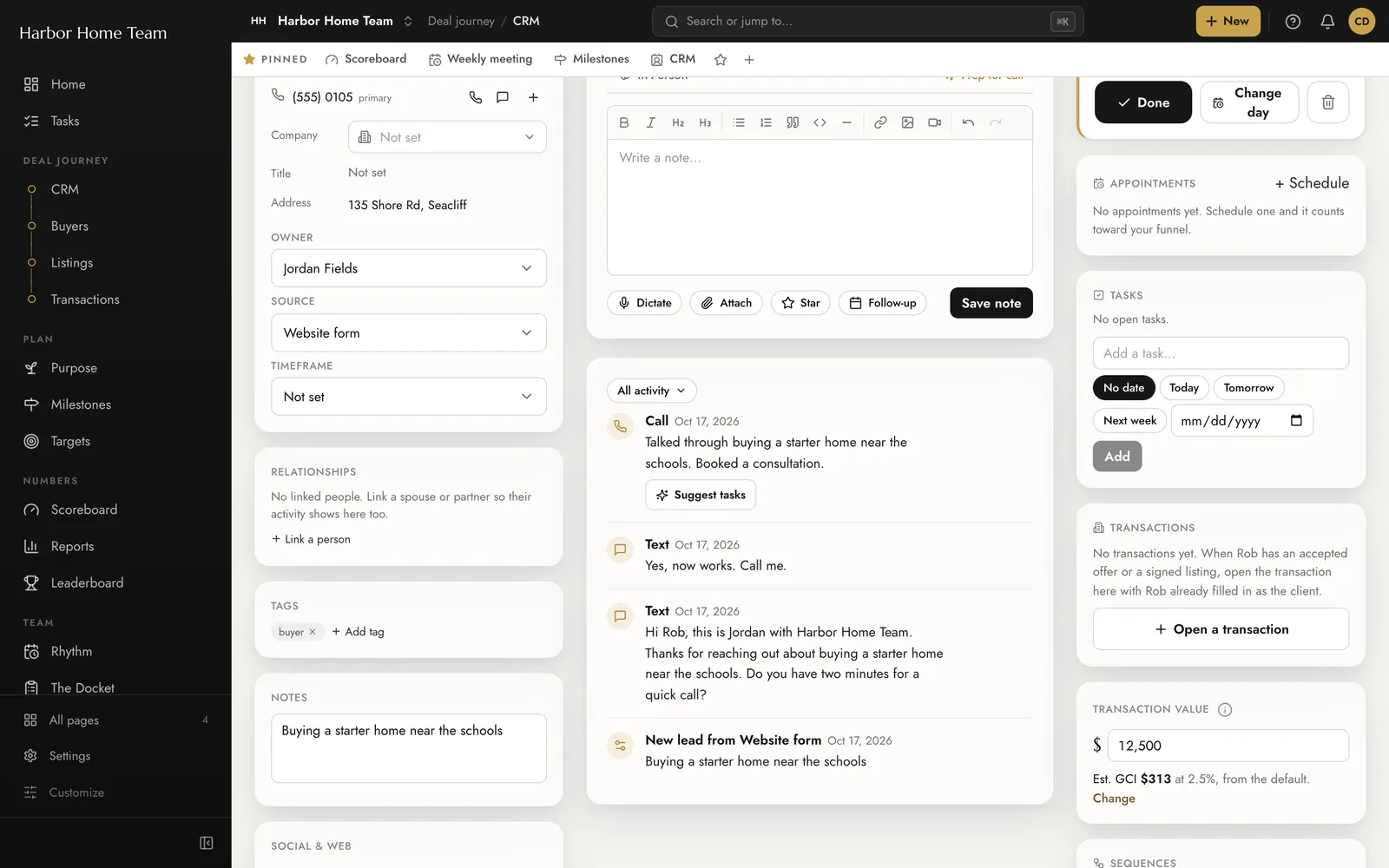
Task: Open notifications bell
Action: tap(1327, 22)
